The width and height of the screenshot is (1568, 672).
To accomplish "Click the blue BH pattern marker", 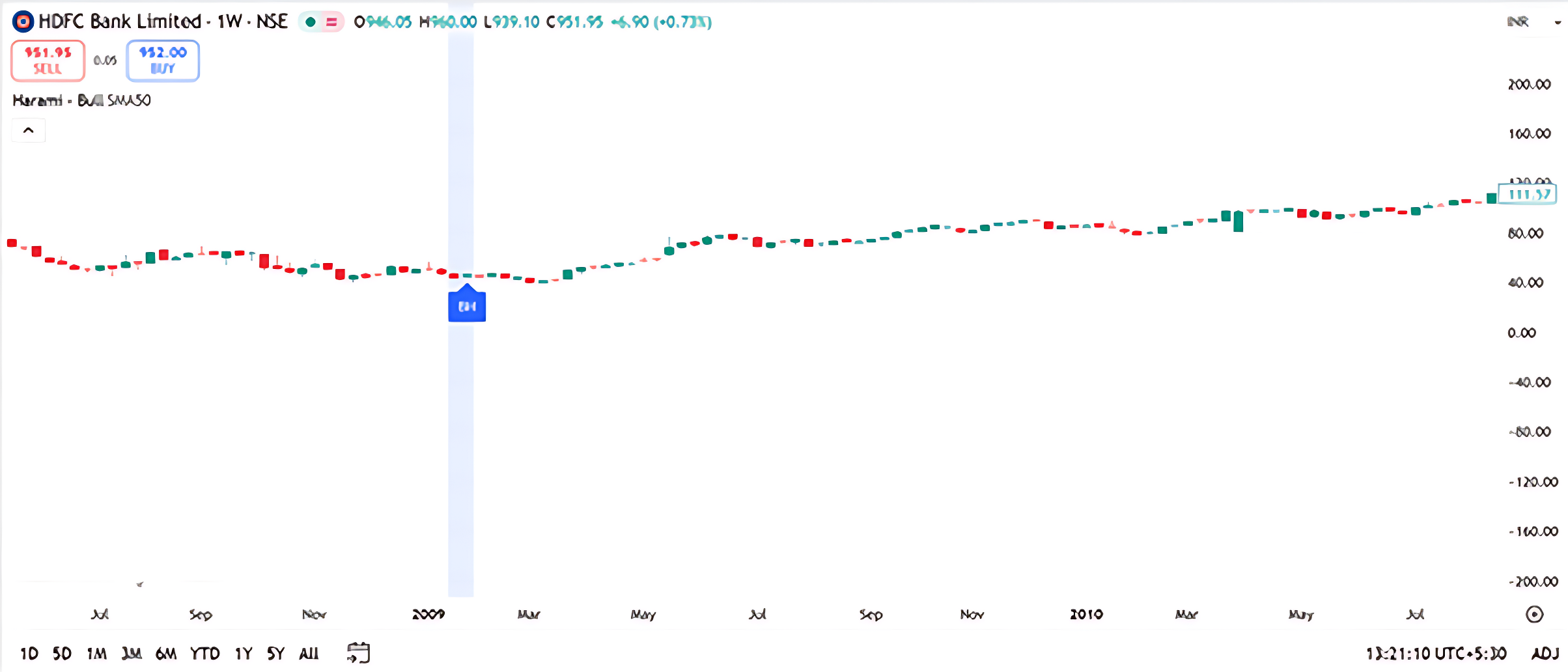I will (x=467, y=306).
